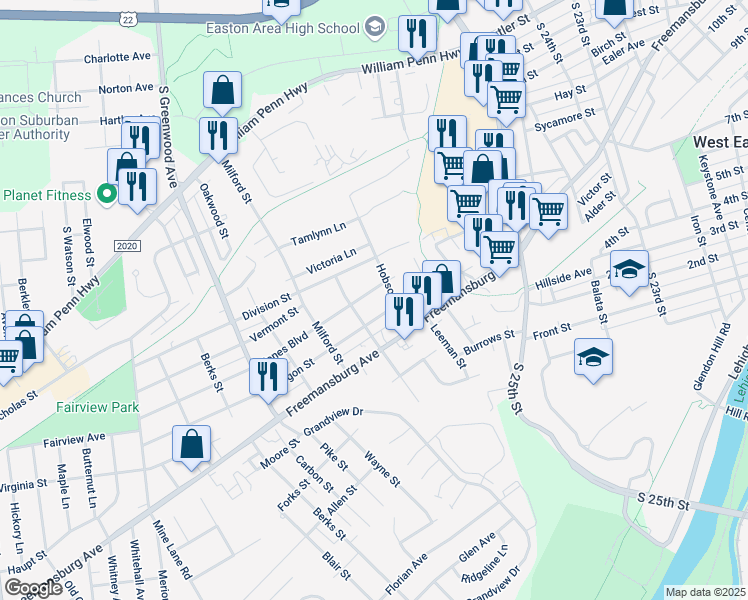Click the Vermont St label
Viewport: 748px width, 600px height.
(274, 324)
